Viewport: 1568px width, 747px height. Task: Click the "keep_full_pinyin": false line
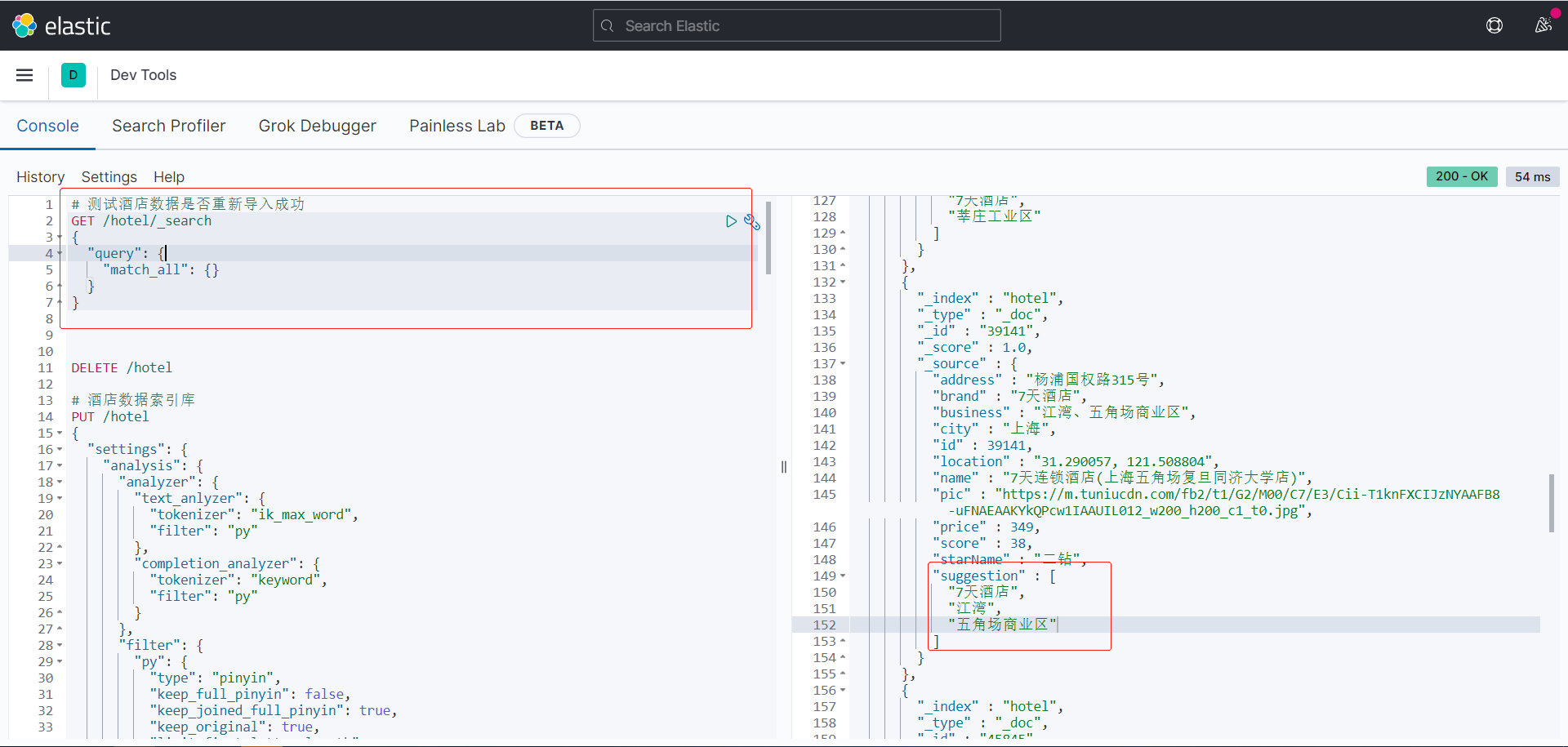coord(251,694)
